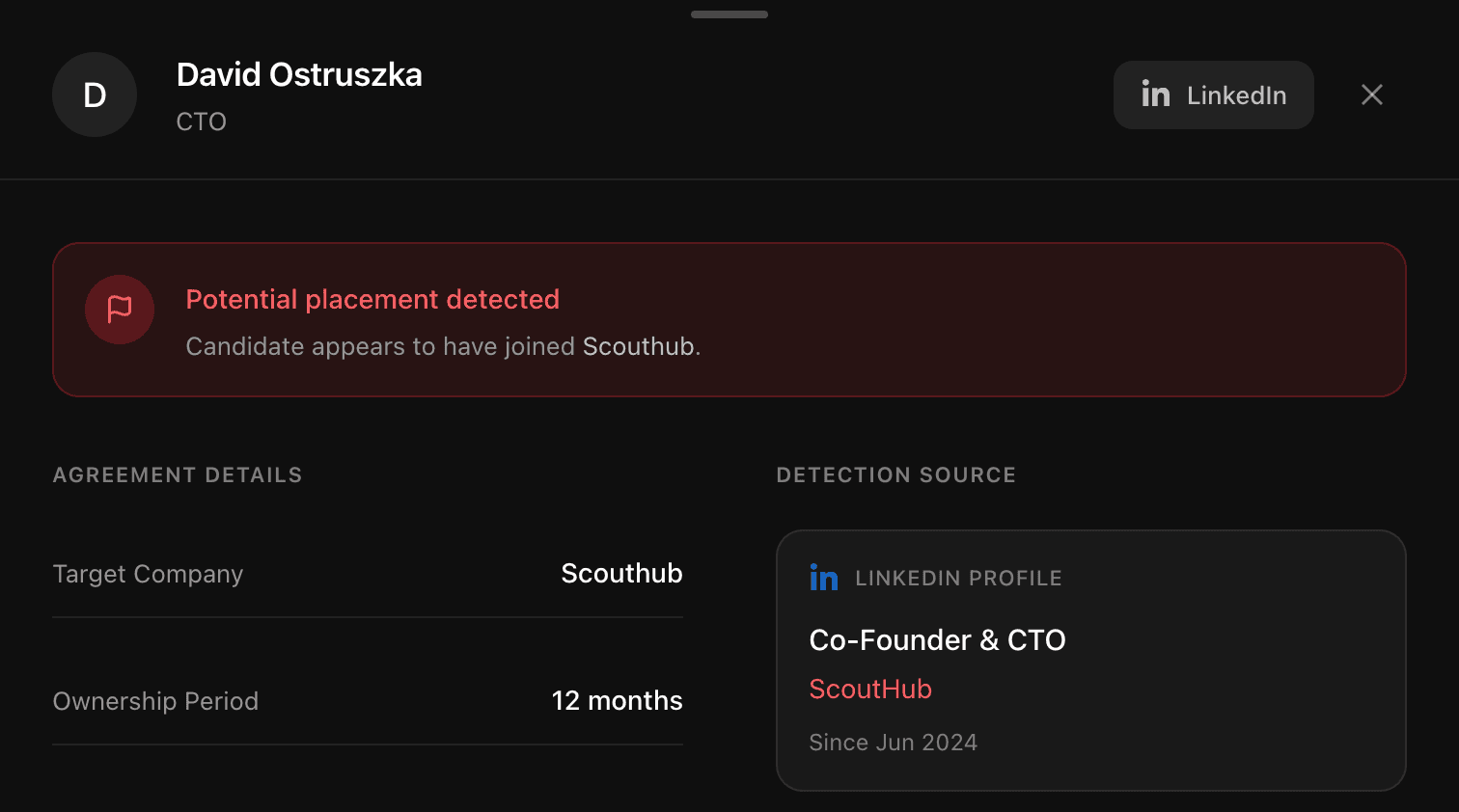Dismiss the panel with the X
Image resolution: width=1459 pixels, height=812 pixels.
[x=1371, y=95]
